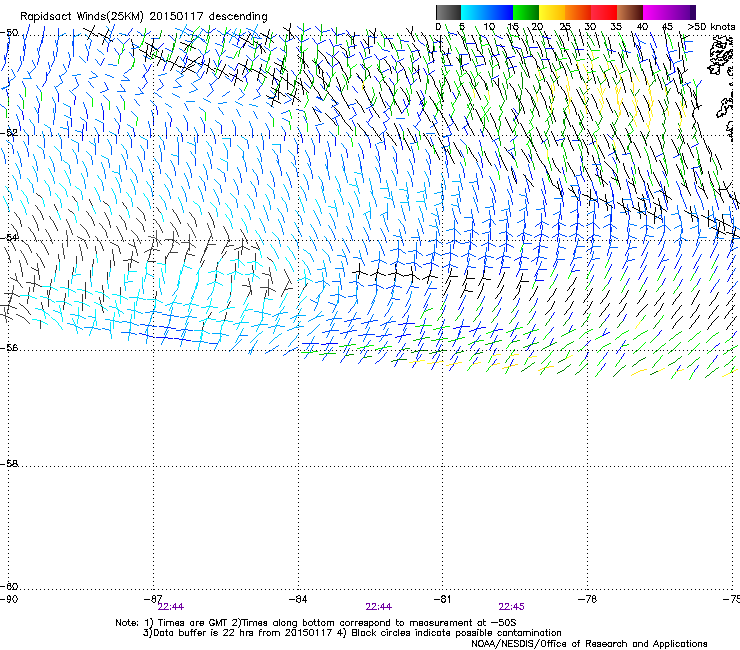Select the red 30-35 knots color band
Image resolution: width=740 pixels, height=650 pixels.
604,12
